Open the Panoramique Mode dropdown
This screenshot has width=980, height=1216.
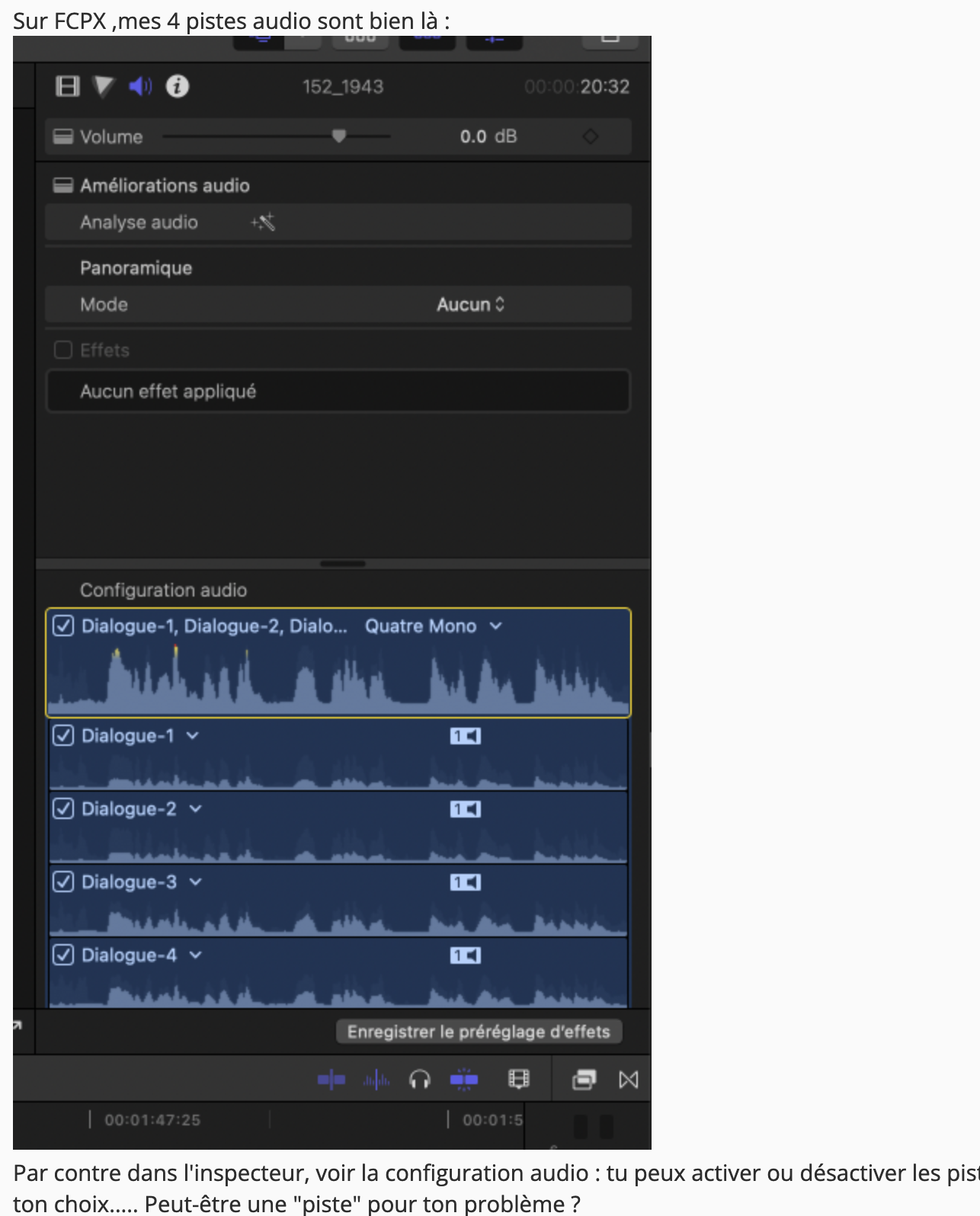(471, 305)
